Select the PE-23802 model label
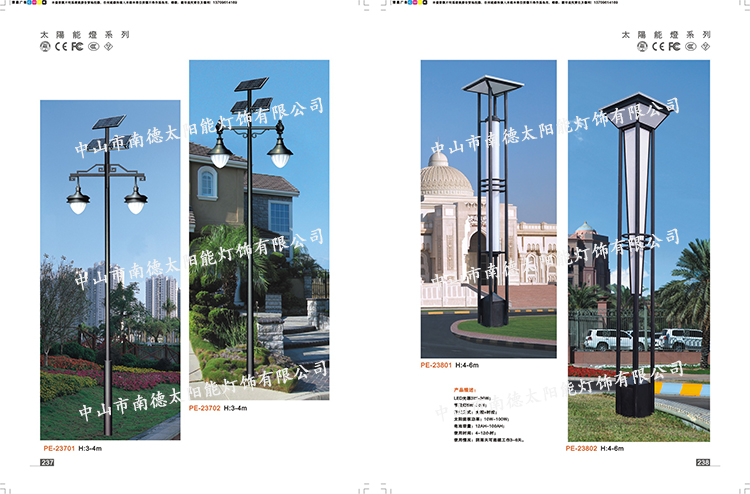 (x=584, y=449)
